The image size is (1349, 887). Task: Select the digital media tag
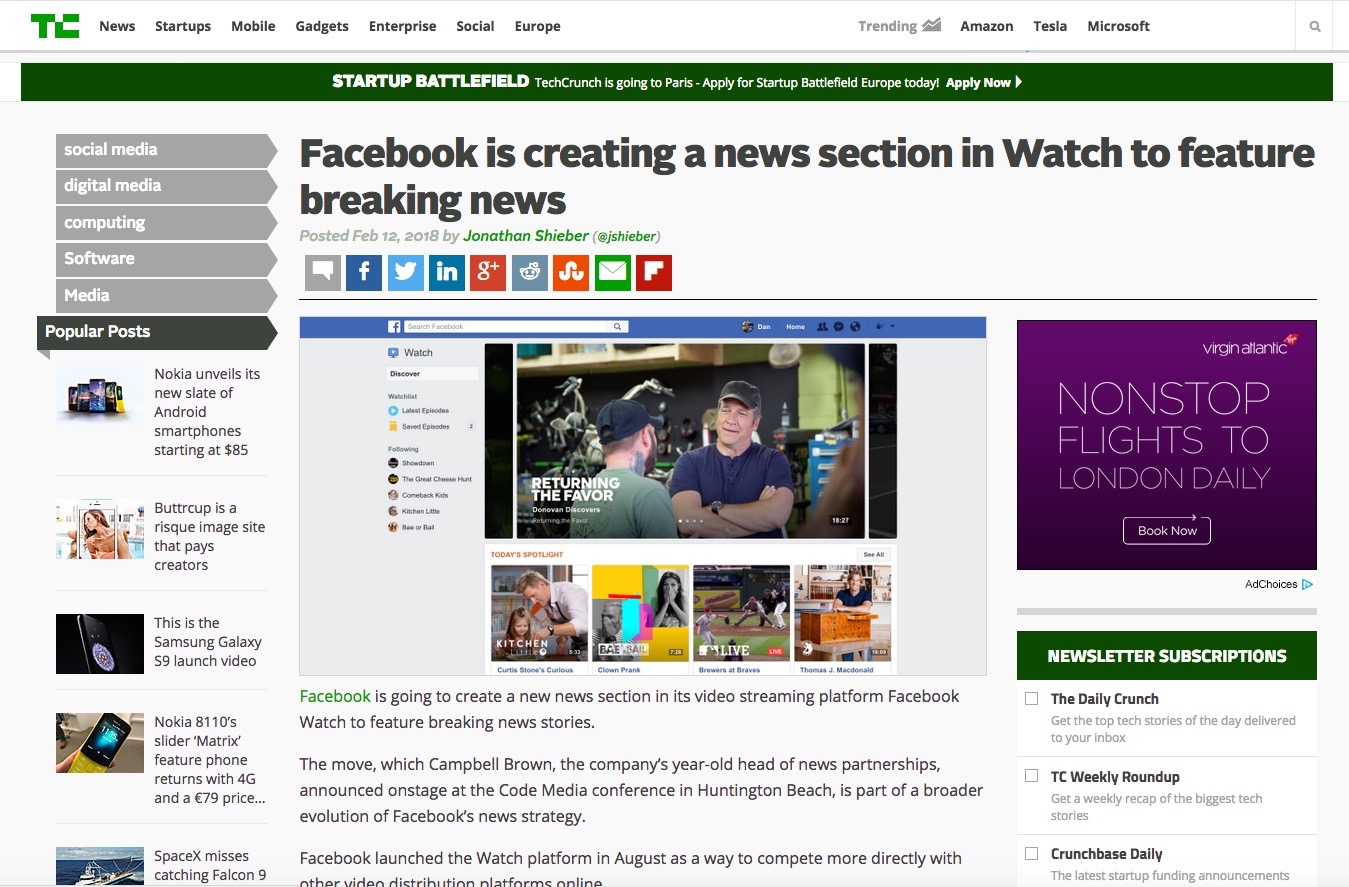pos(166,186)
